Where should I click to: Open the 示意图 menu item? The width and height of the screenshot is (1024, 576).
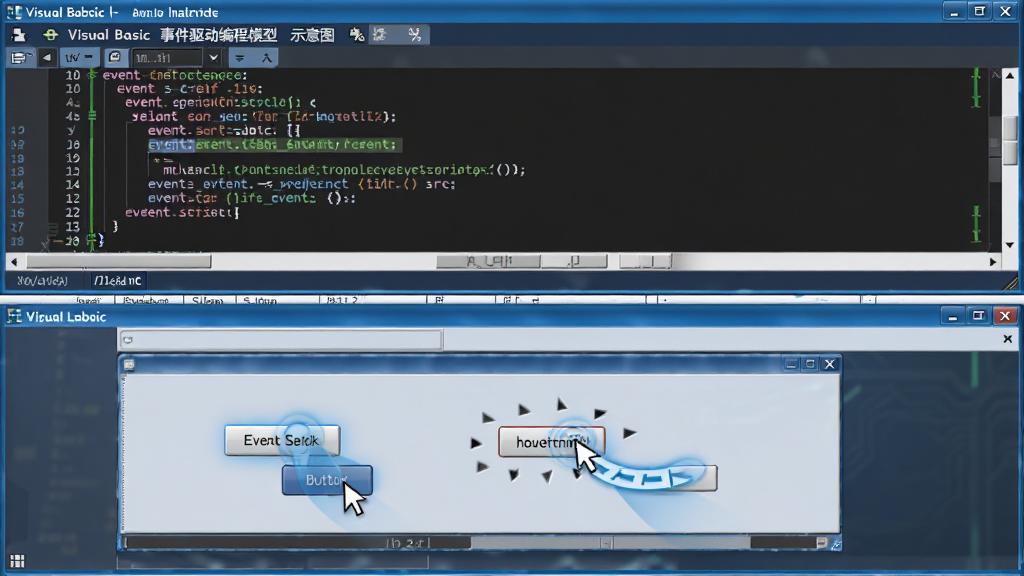[312, 35]
